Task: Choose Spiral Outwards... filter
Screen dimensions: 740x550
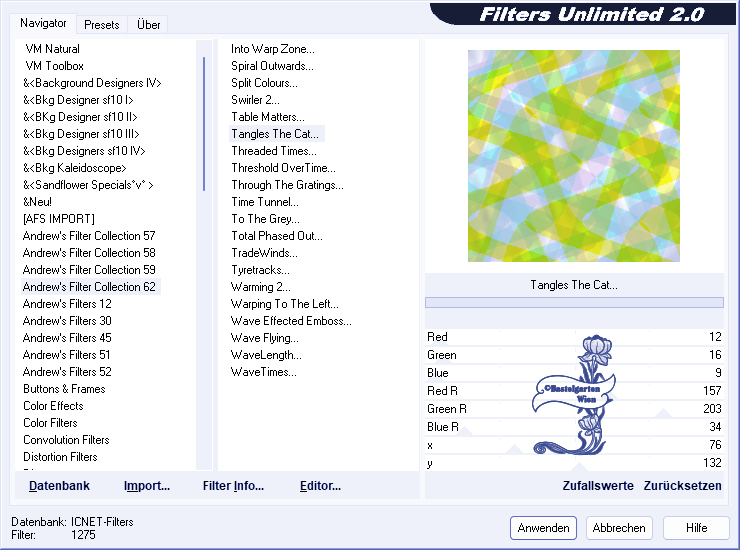Action: [272, 66]
